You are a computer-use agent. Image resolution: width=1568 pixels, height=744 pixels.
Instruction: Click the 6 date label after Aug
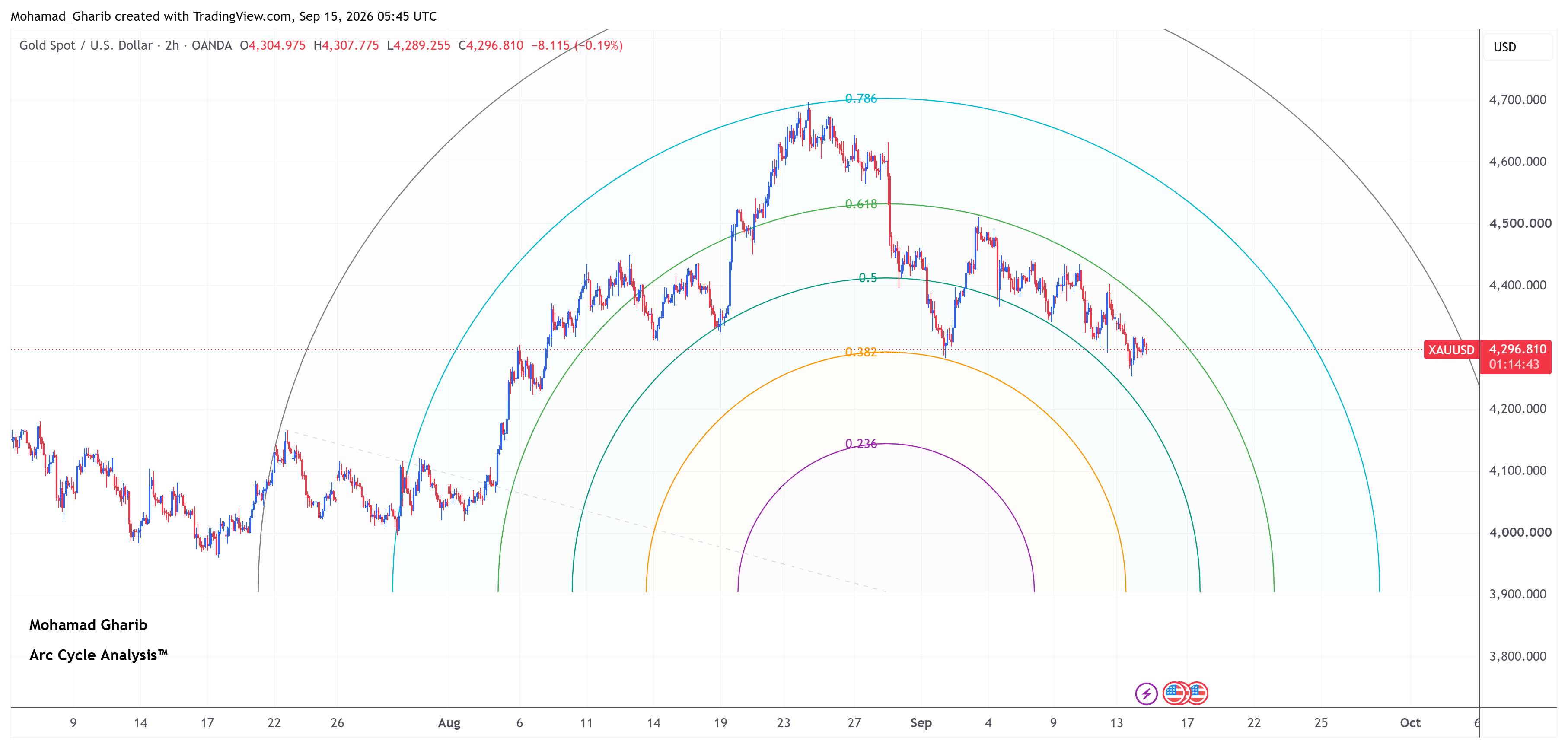point(519,723)
